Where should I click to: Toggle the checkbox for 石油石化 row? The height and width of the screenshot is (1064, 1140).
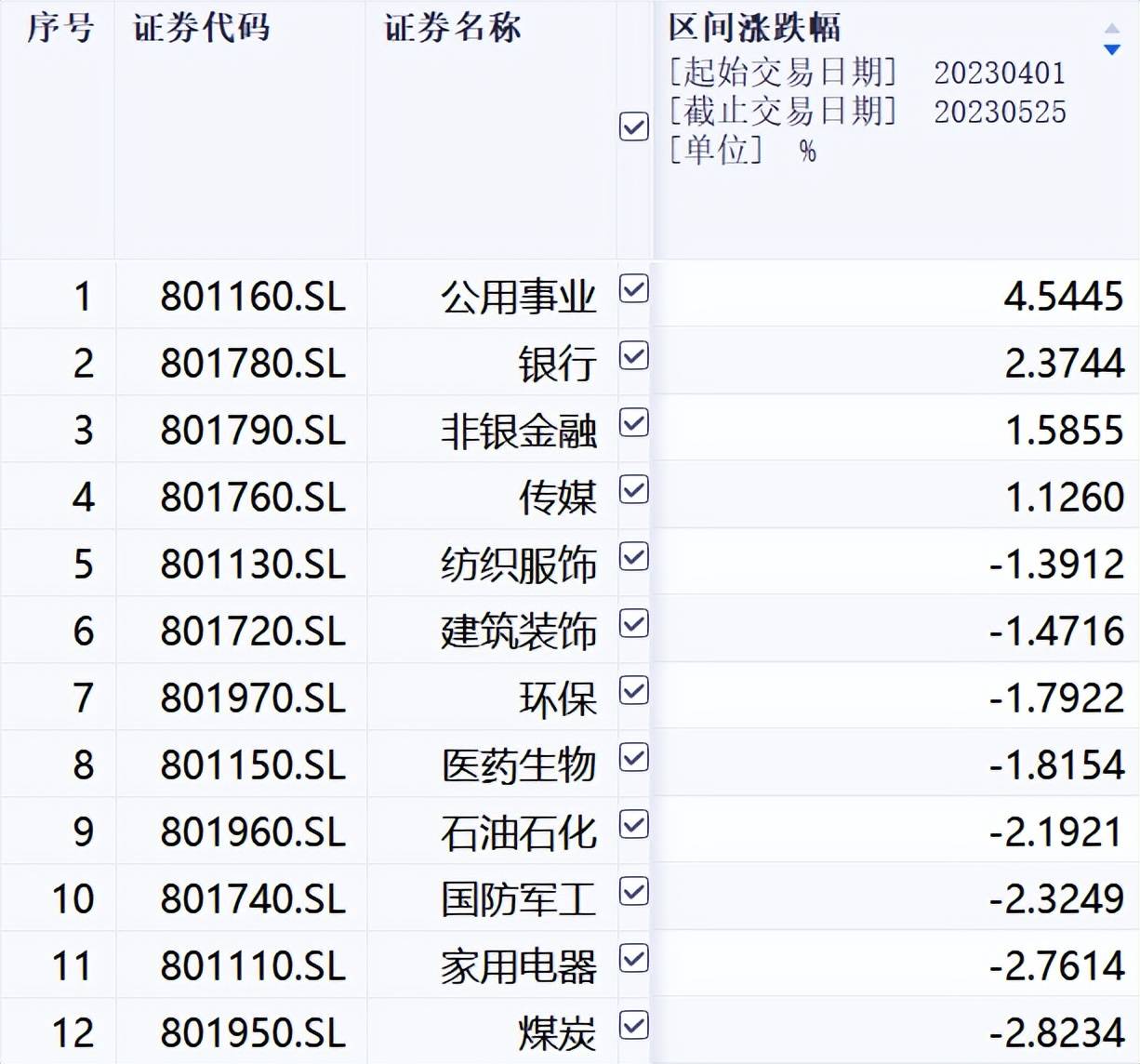click(x=634, y=825)
